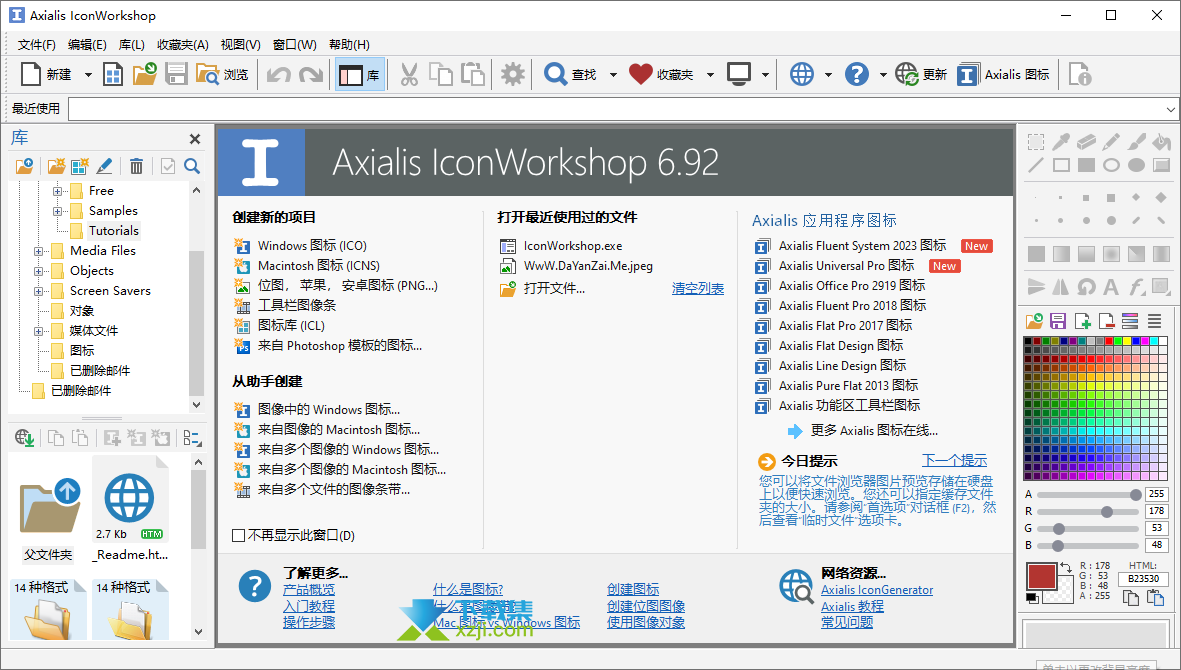Open the 收藏夹 dropdown arrow

(710, 75)
